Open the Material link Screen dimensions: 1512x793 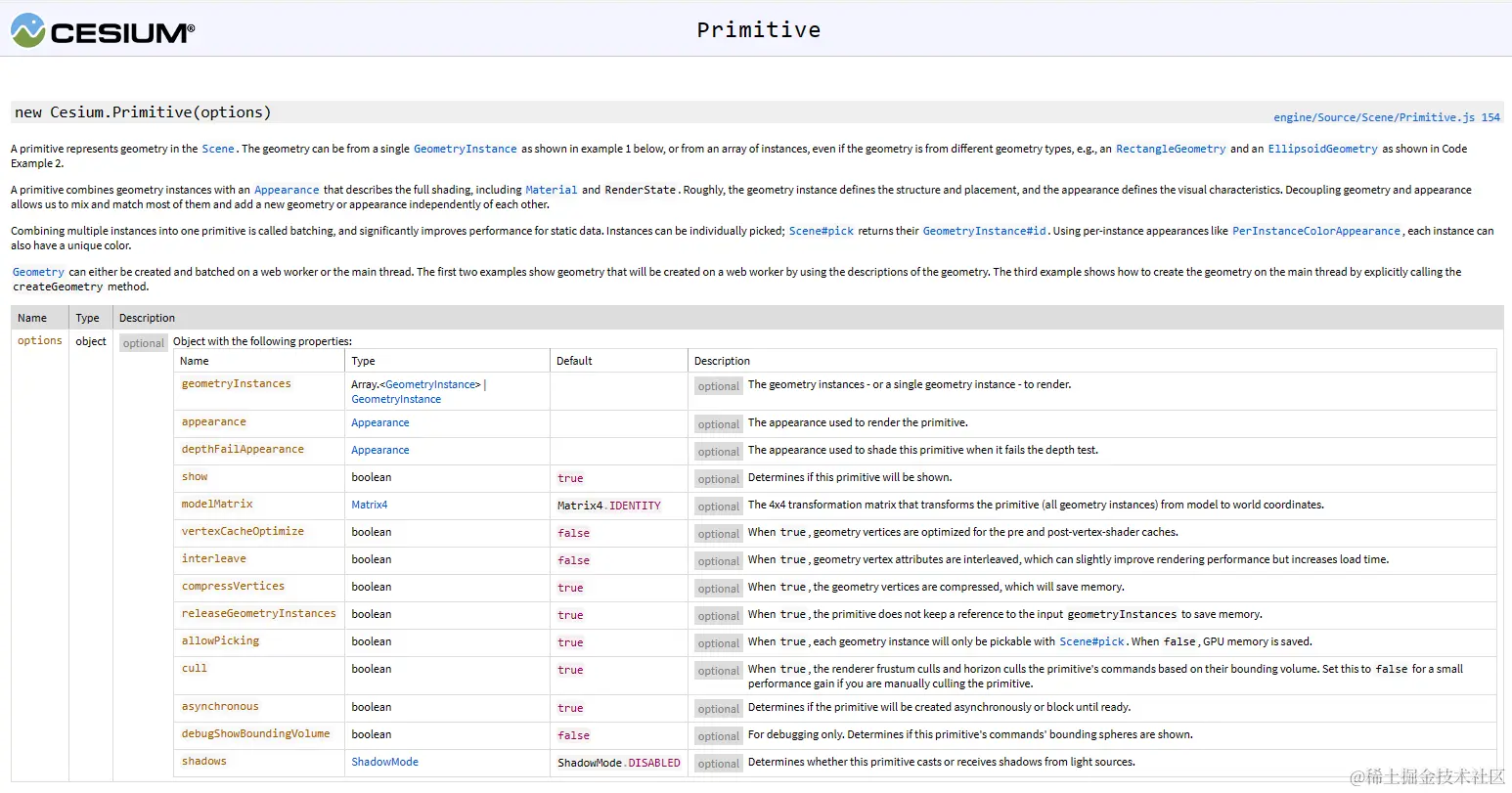point(552,190)
